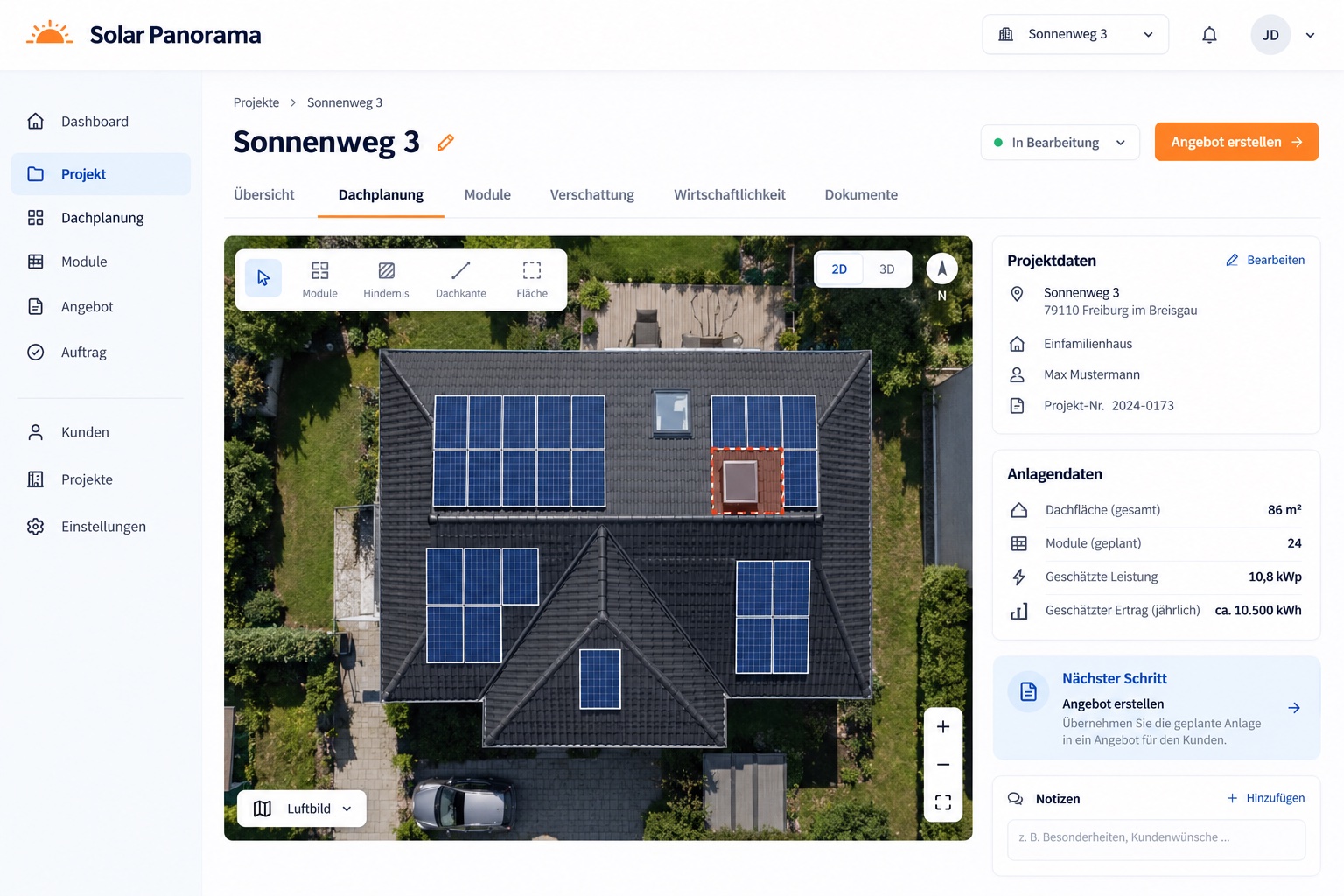This screenshot has height=896, width=1344.
Task: Click Hinzufügen in Notizen
Action: pyautogui.click(x=1266, y=798)
